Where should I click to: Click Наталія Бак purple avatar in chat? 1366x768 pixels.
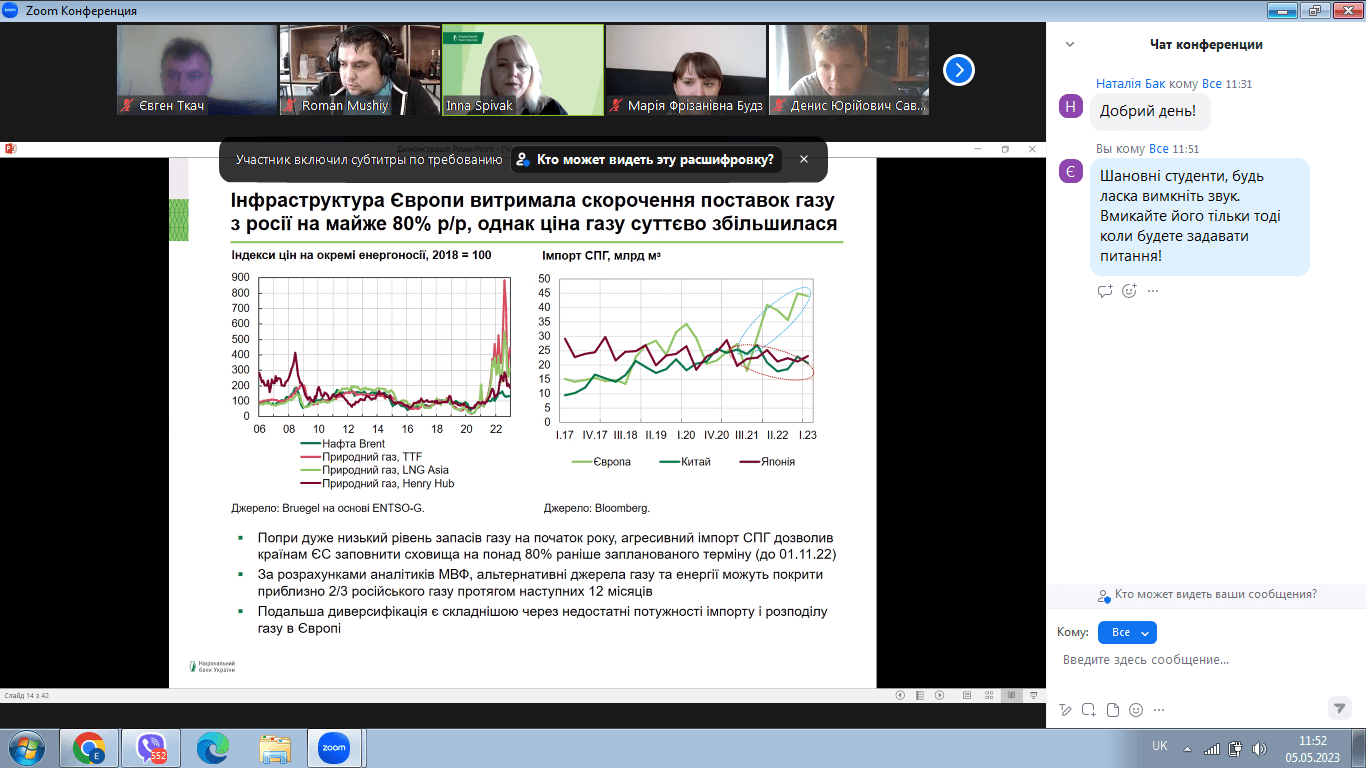click(x=1071, y=108)
